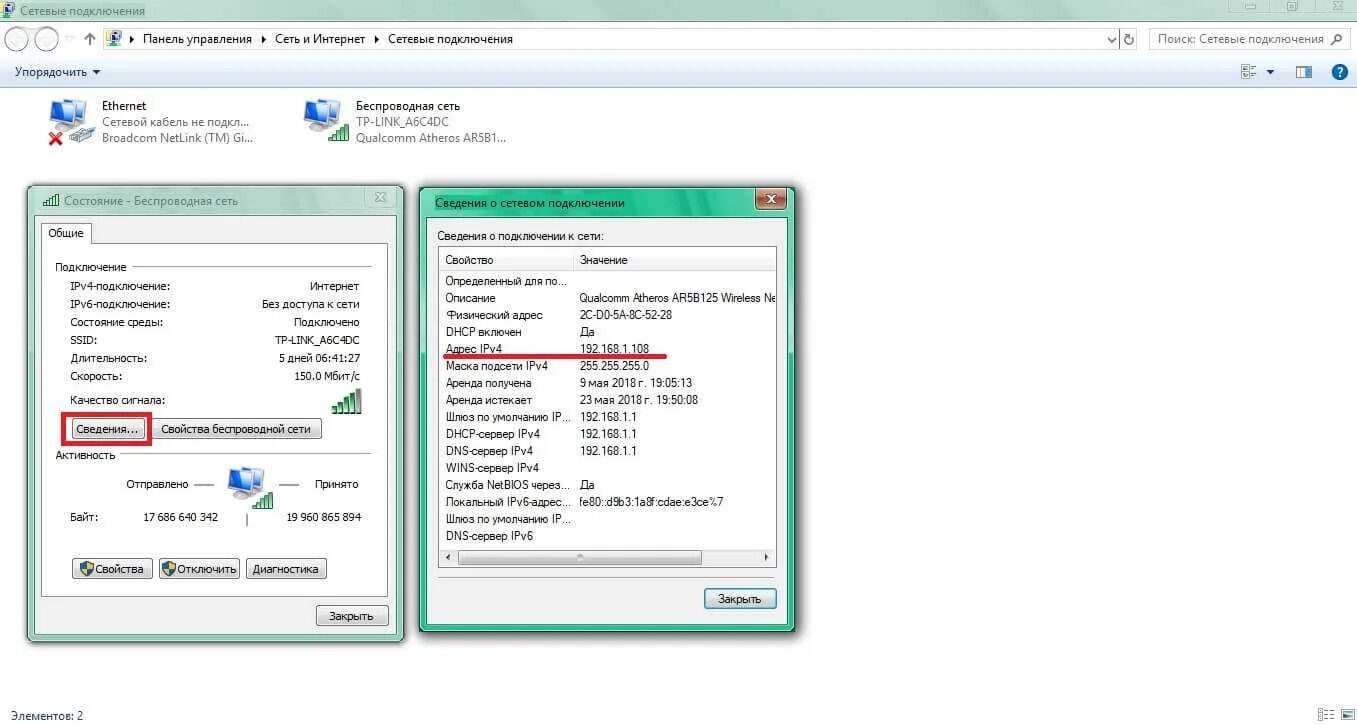Select the DNS-сервер IPv6 row

[608, 536]
